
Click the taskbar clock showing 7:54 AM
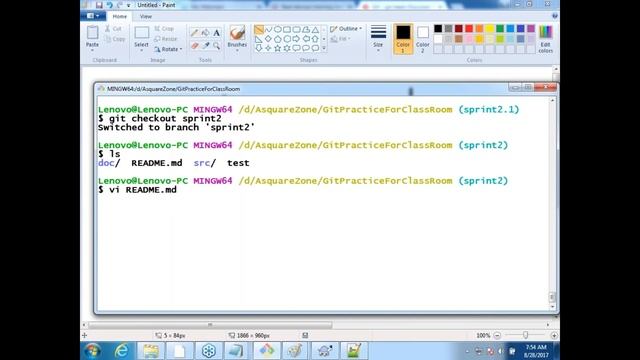[x=536, y=351]
